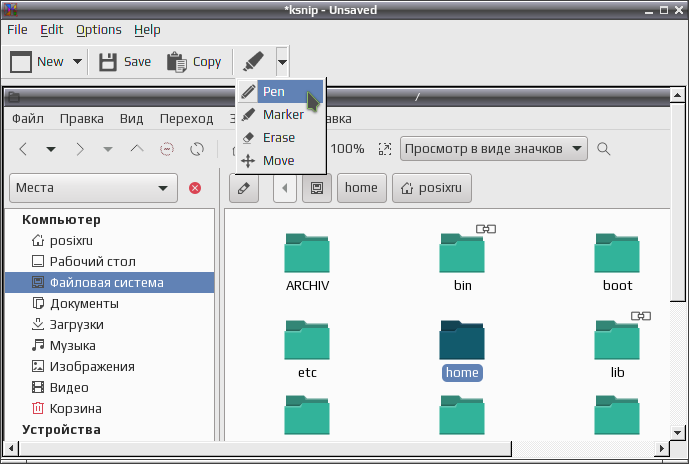Open the paint tool selector arrow
The width and height of the screenshot is (689, 464).
pyautogui.click(x=282, y=62)
